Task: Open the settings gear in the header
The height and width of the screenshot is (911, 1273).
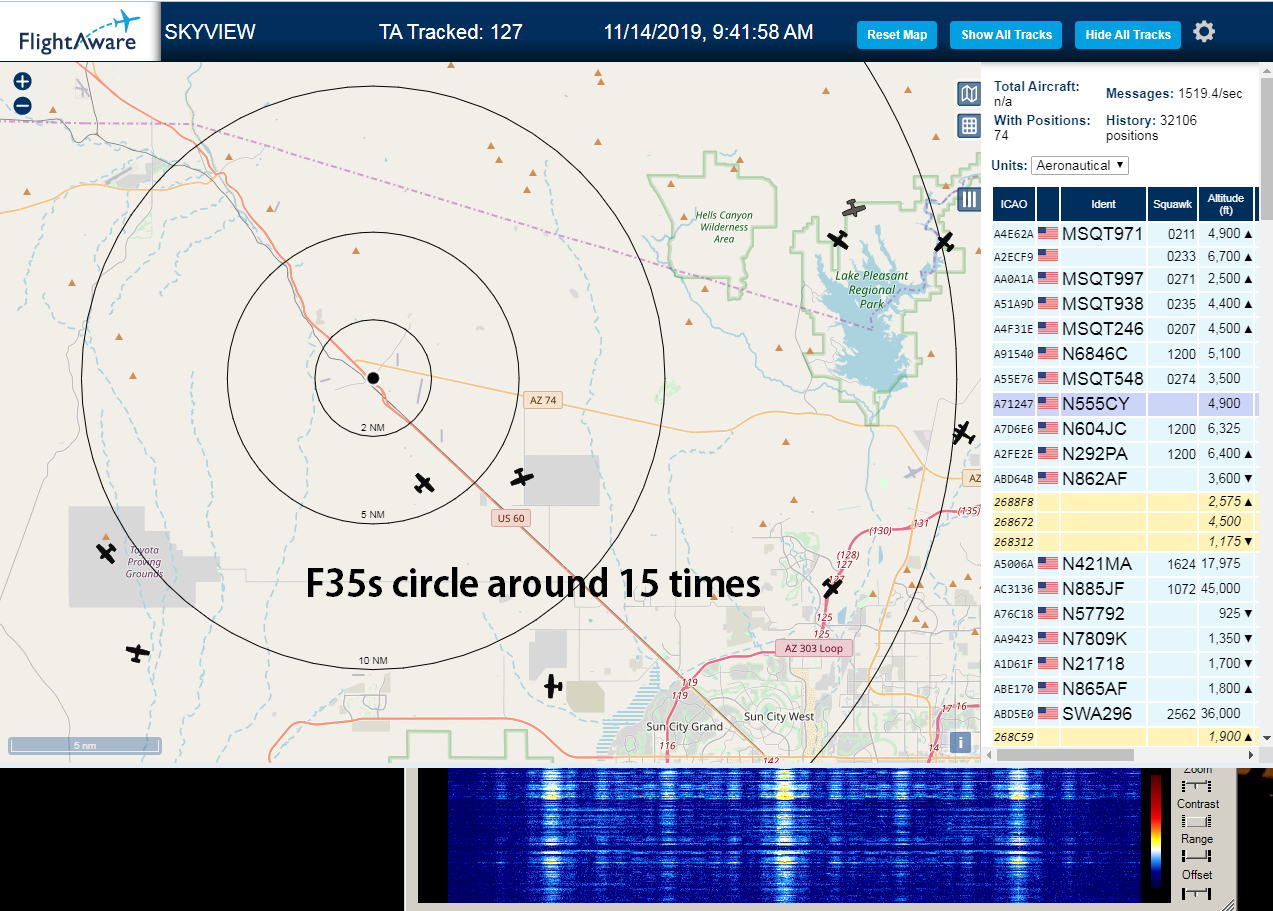Action: click(1204, 32)
